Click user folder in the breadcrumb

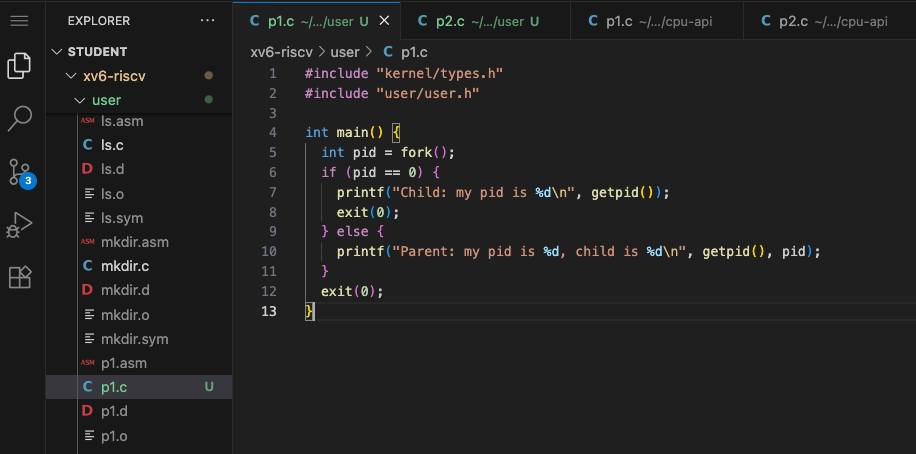point(345,52)
